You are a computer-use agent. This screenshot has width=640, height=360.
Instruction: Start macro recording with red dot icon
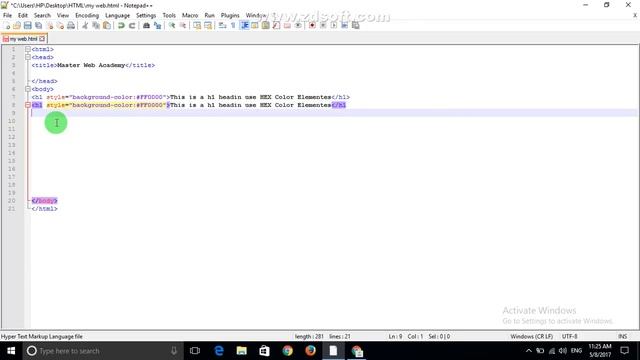pos(312,25)
